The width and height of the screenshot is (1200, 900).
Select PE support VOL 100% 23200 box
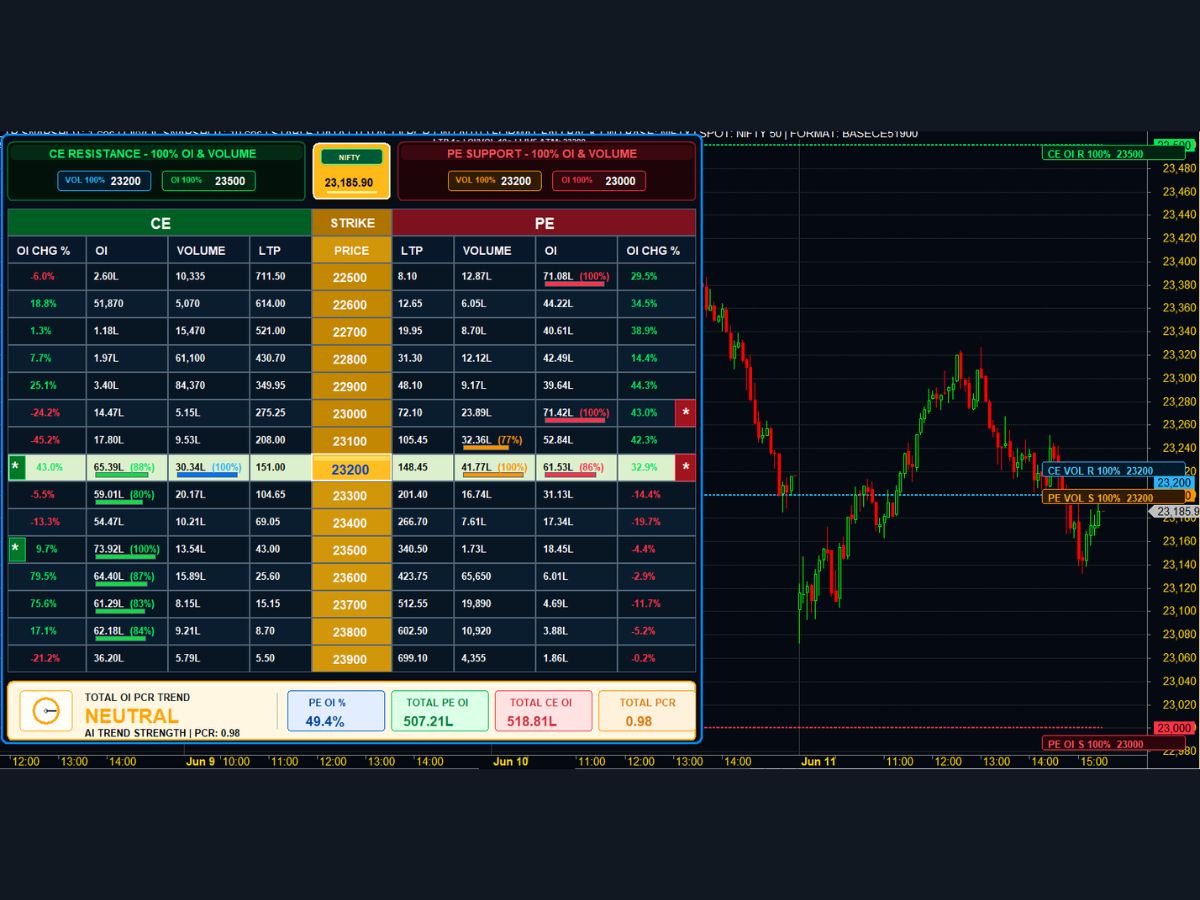(495, 181)
